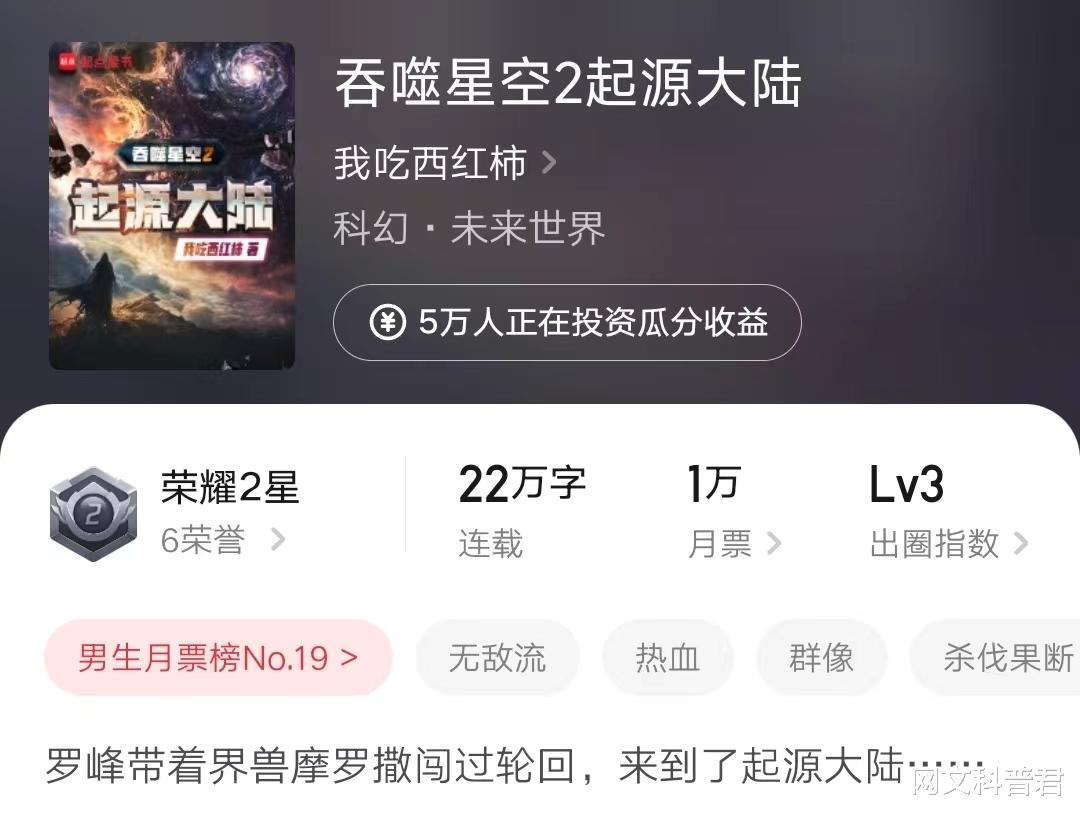
Task: Expand 月票 details chevron
Action: 773,543
